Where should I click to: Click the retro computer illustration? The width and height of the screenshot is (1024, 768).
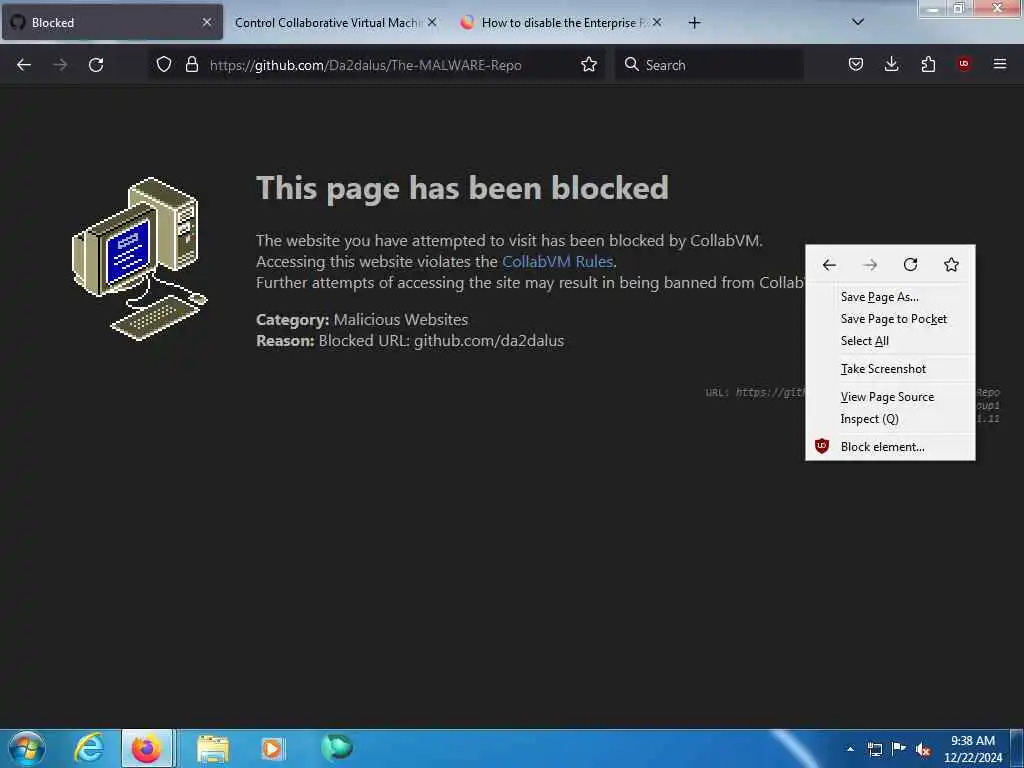coord(139,258)
